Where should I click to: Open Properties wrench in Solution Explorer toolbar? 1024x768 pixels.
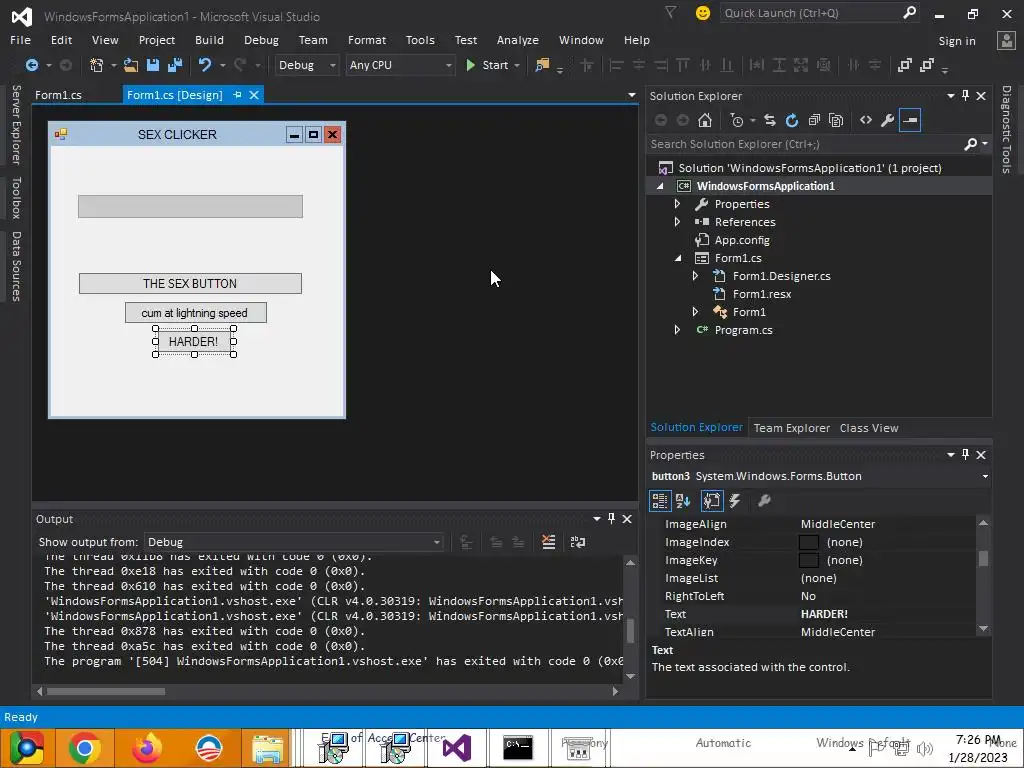(888, 120)
